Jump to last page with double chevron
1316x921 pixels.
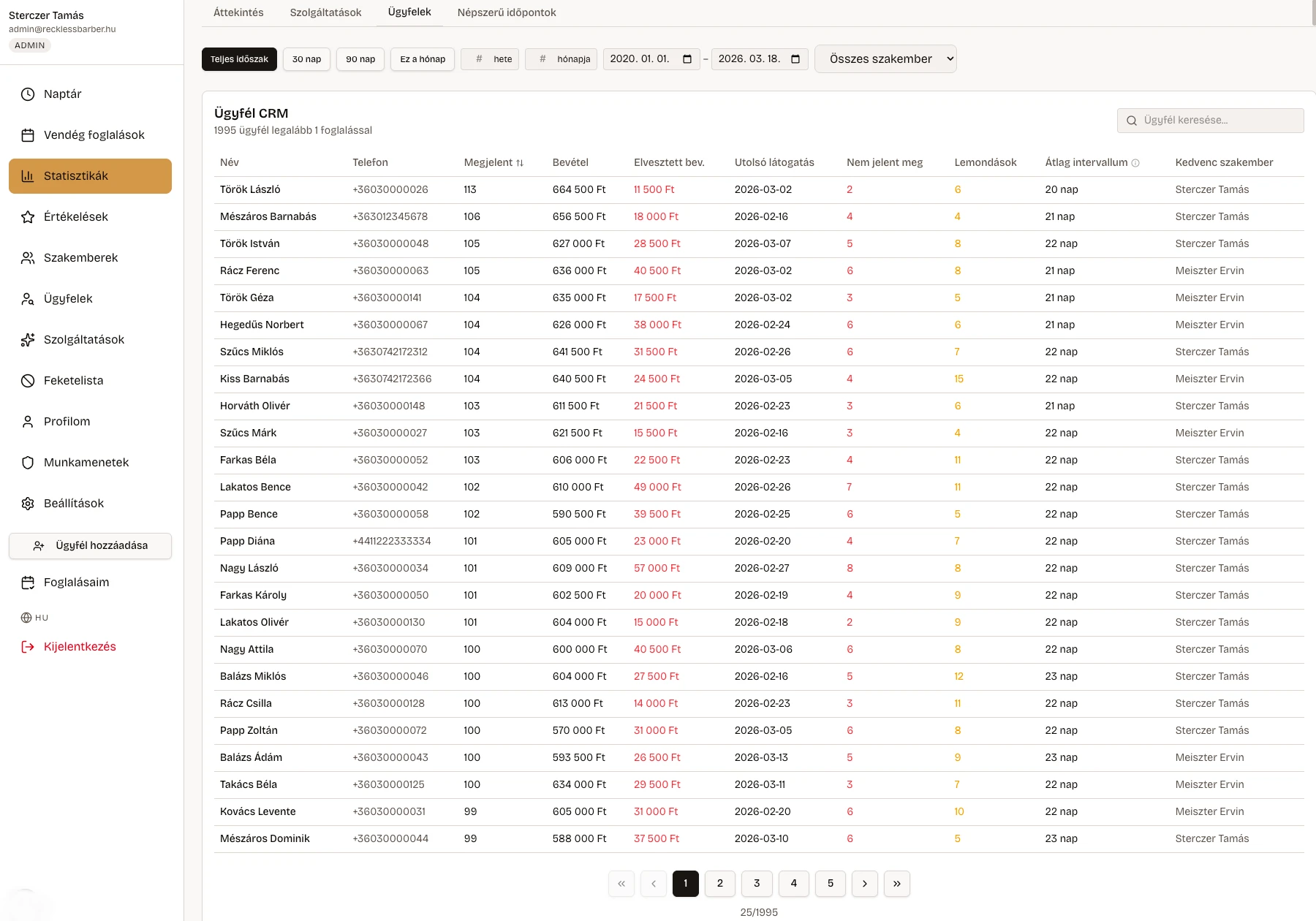pyautogui.click(x=896, y=883)
